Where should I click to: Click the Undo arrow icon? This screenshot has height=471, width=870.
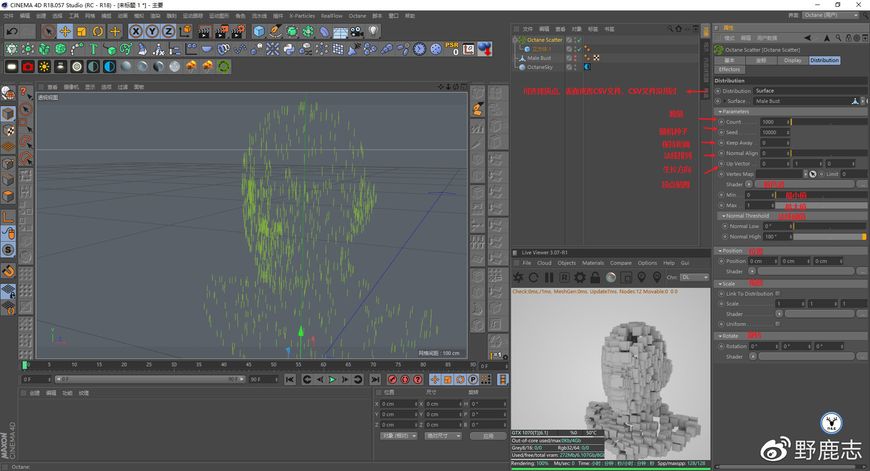[12, 31]
